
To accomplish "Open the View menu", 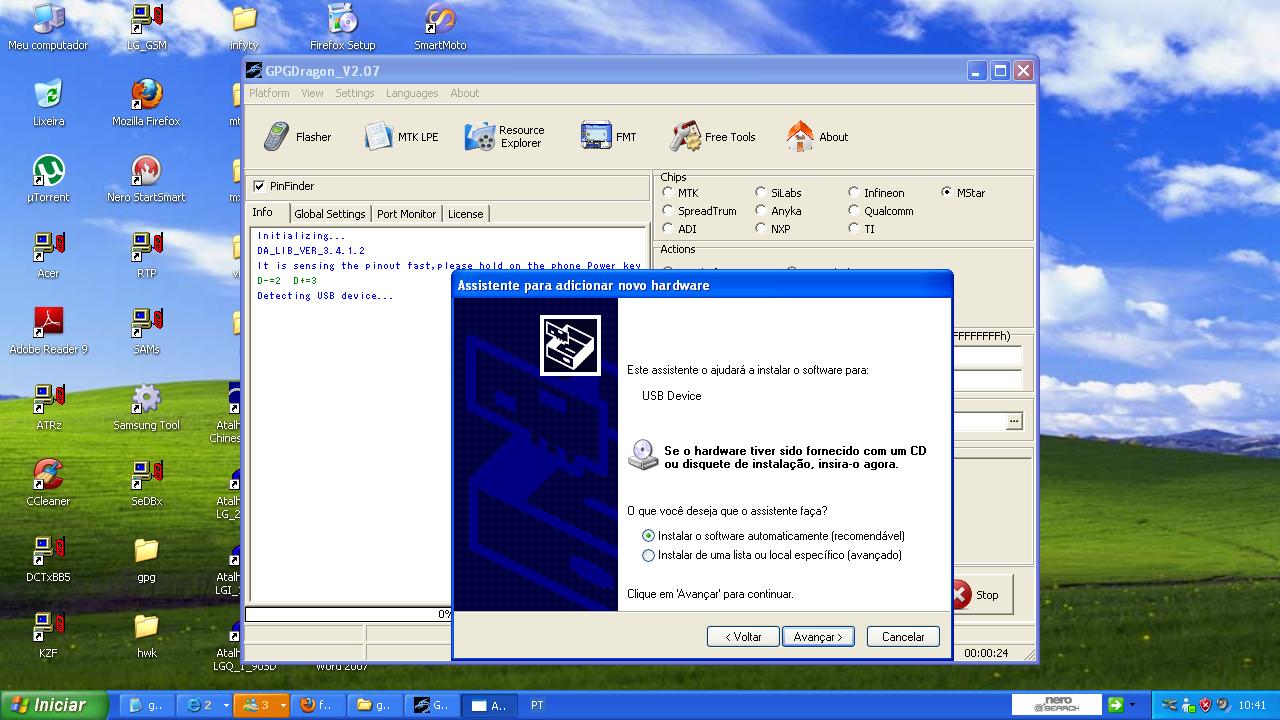I will click(x=312, y=93).
